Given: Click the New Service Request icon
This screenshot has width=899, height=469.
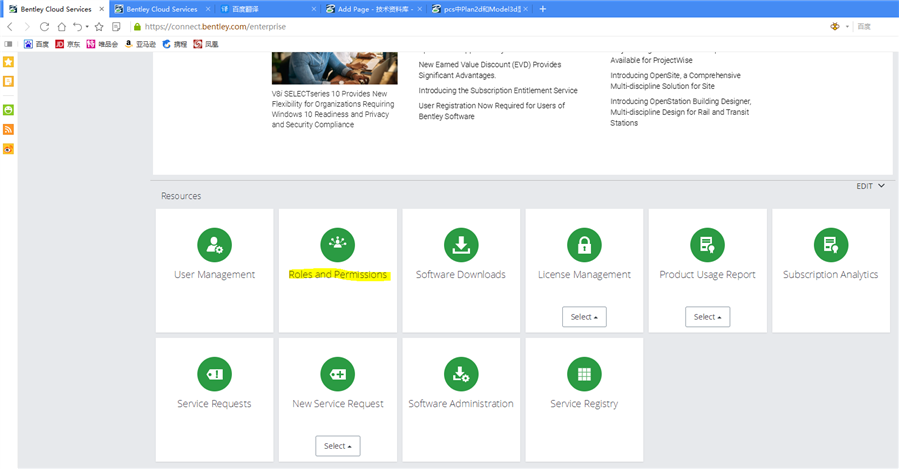Looking at the screenshot, I should pyautogui.click(x=338, y=374).
